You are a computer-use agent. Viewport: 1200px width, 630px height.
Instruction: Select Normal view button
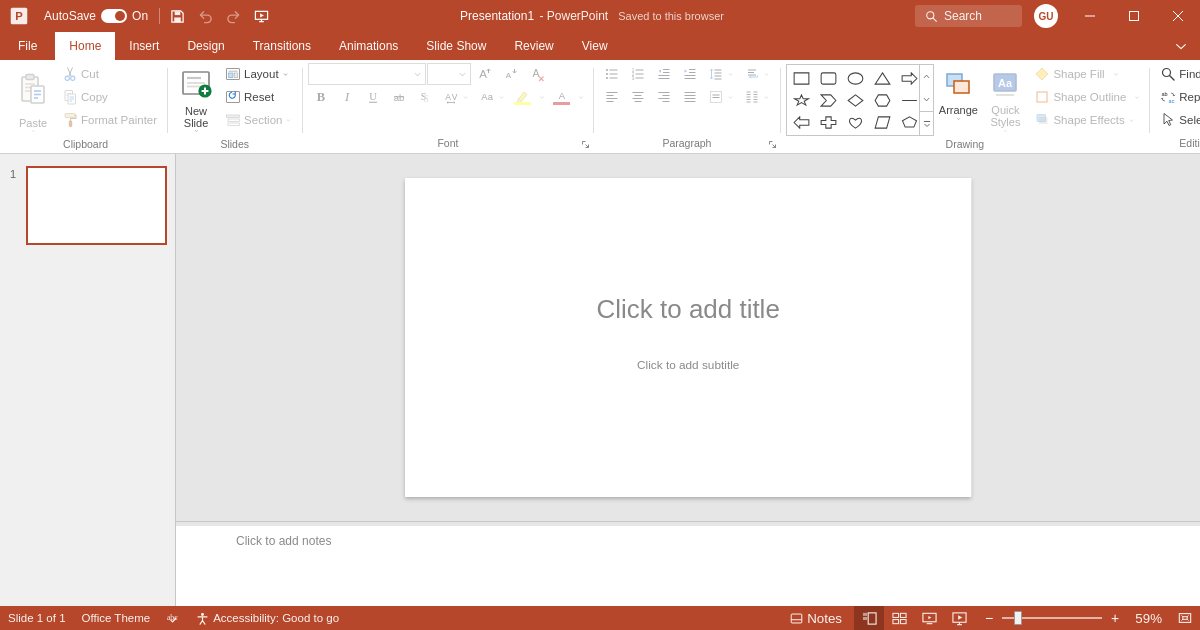click(869, 618)
